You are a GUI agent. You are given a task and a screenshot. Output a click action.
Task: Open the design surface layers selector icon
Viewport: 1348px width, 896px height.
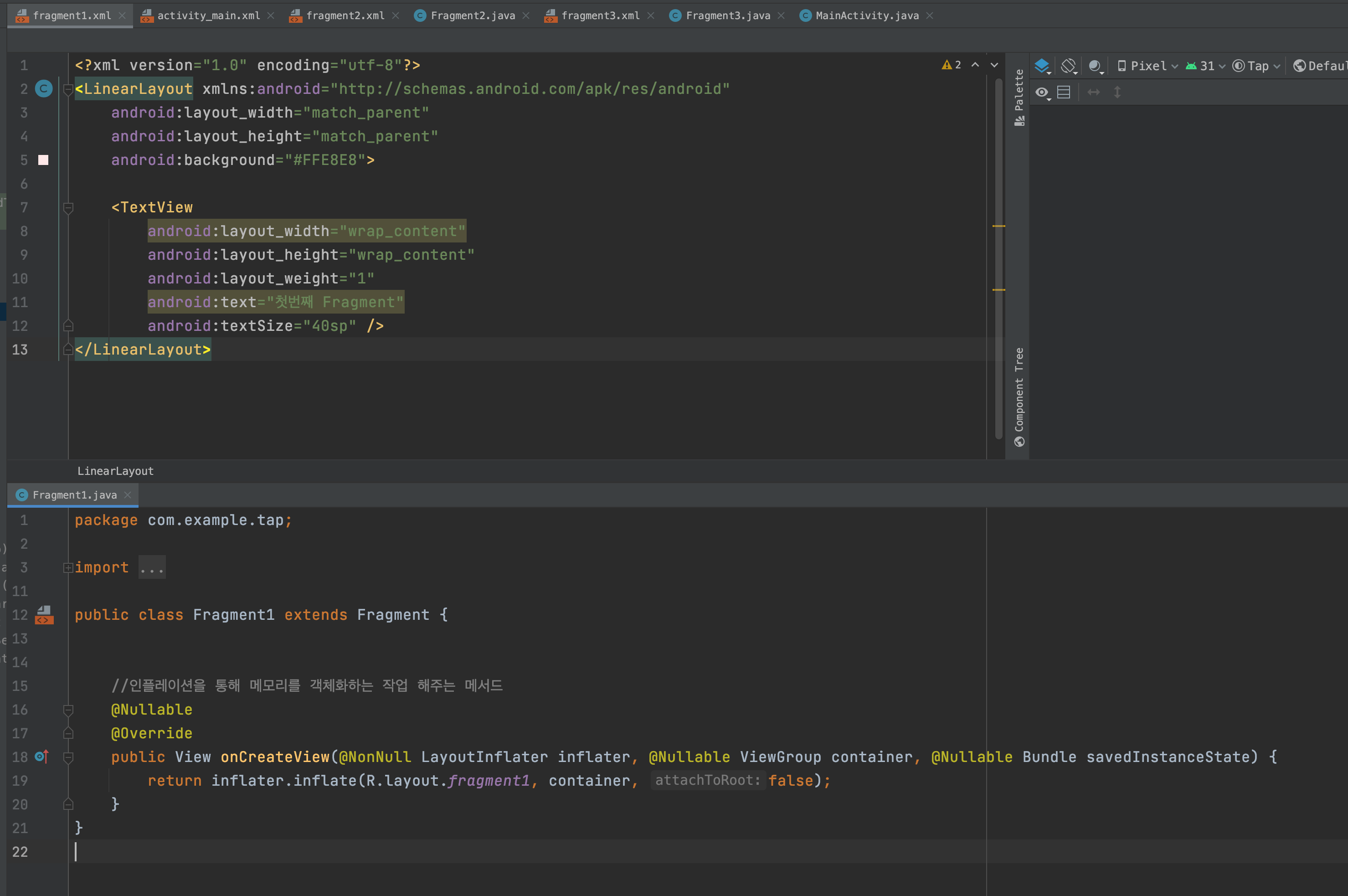coord(1042,66)
